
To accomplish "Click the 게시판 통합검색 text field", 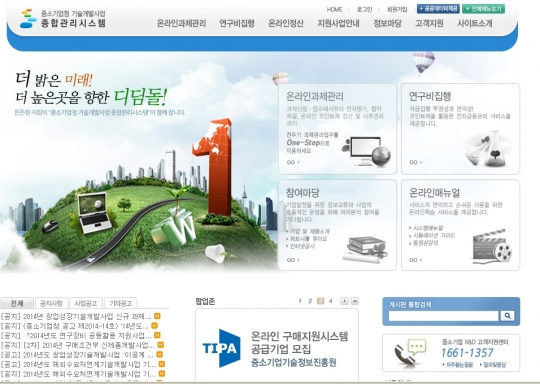I will coord(444,316).
